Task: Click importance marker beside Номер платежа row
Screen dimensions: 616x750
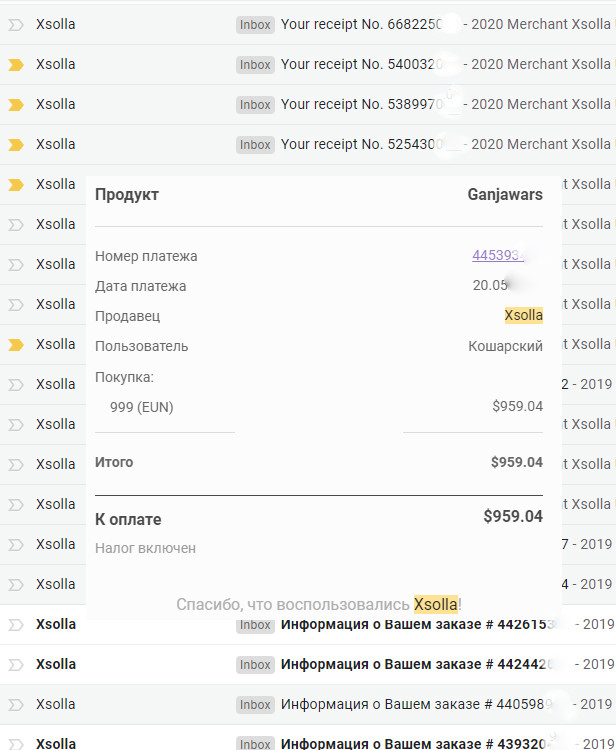Action: (15, 265)
